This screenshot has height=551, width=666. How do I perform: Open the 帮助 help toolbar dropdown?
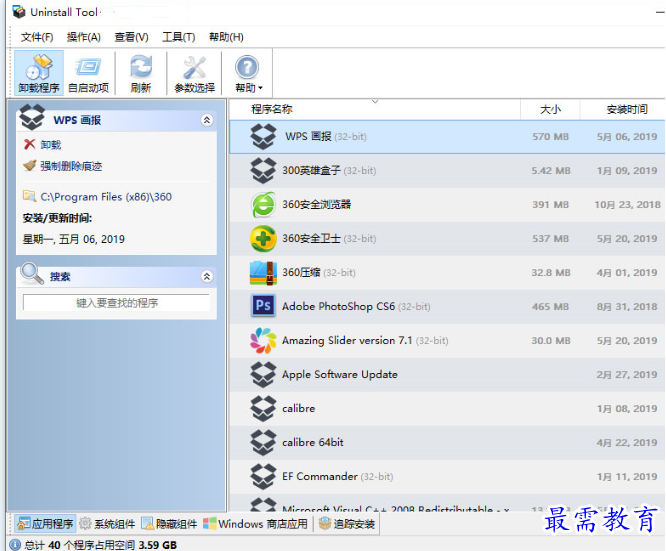(248, 73)
